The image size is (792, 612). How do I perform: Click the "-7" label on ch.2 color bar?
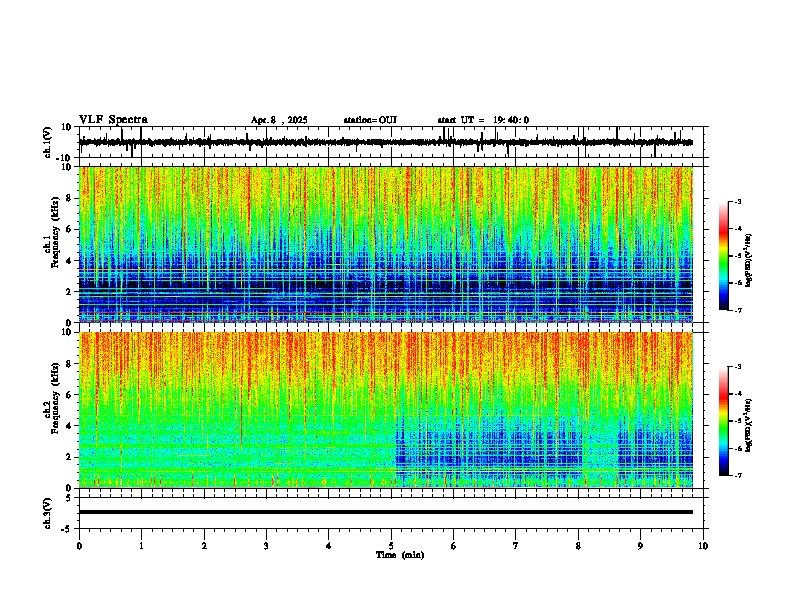(738, 476)
